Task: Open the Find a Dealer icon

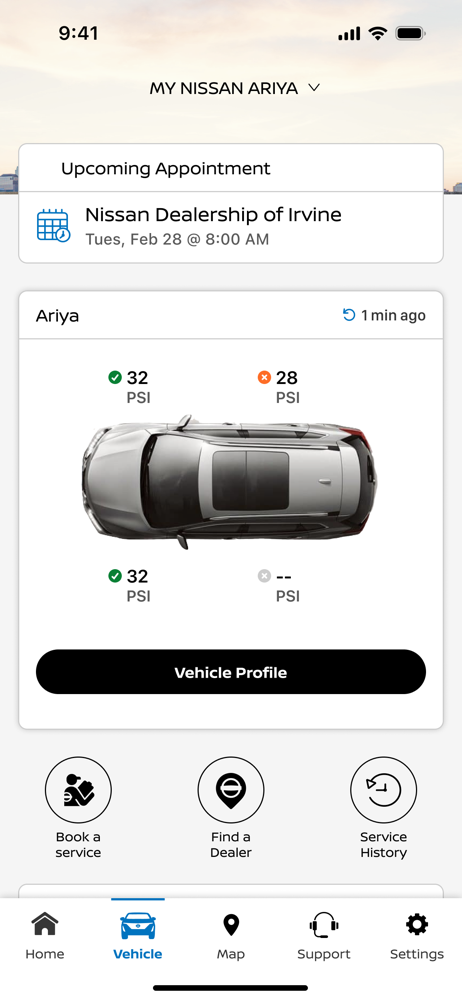Action: (x=230, y=790)
